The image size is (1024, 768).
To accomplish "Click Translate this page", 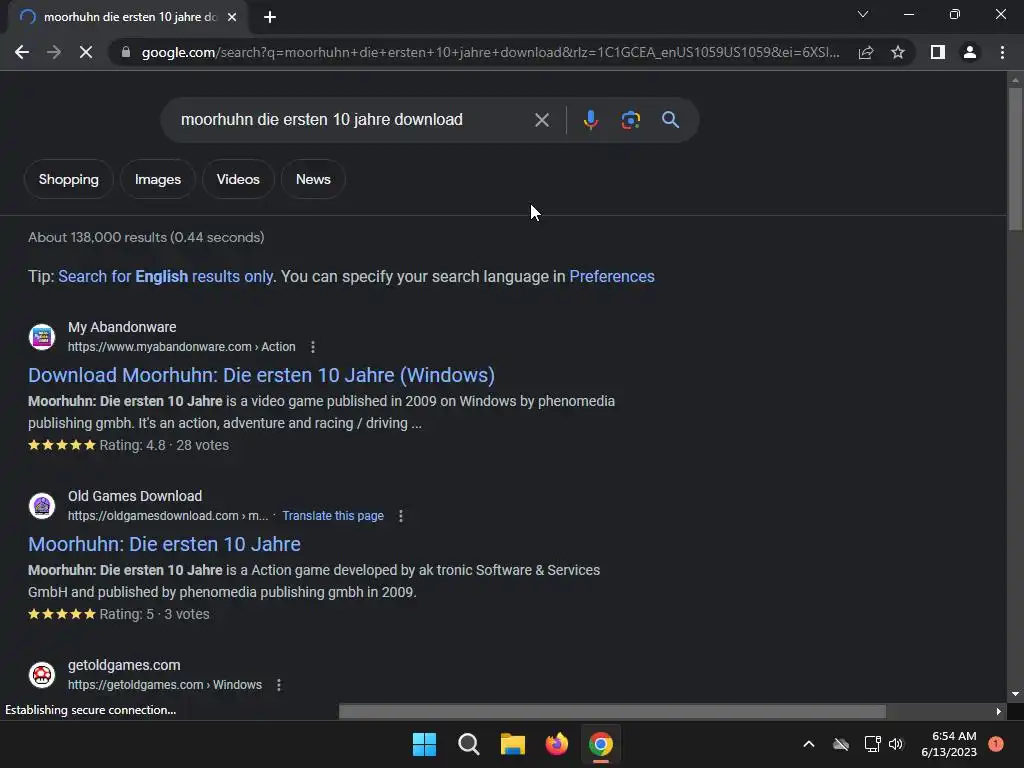I will click(333, 516).
